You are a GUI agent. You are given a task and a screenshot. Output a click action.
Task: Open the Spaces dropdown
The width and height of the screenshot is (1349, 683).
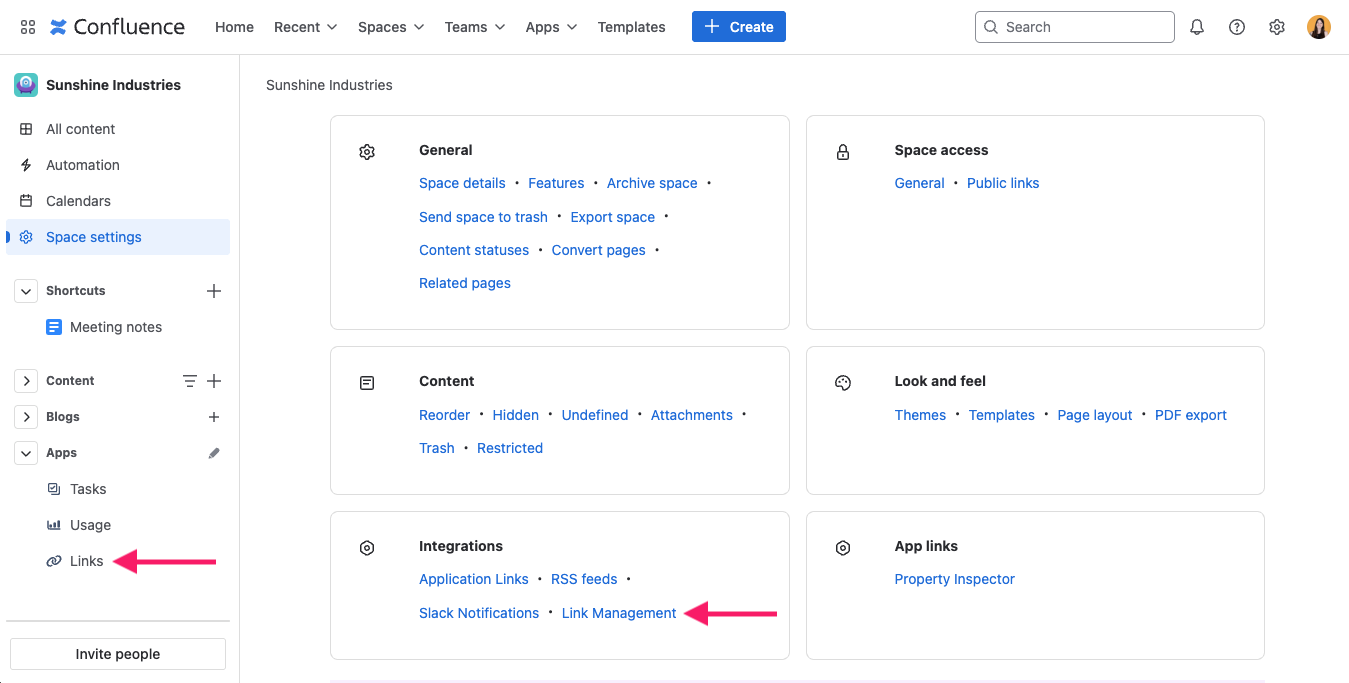390,27
